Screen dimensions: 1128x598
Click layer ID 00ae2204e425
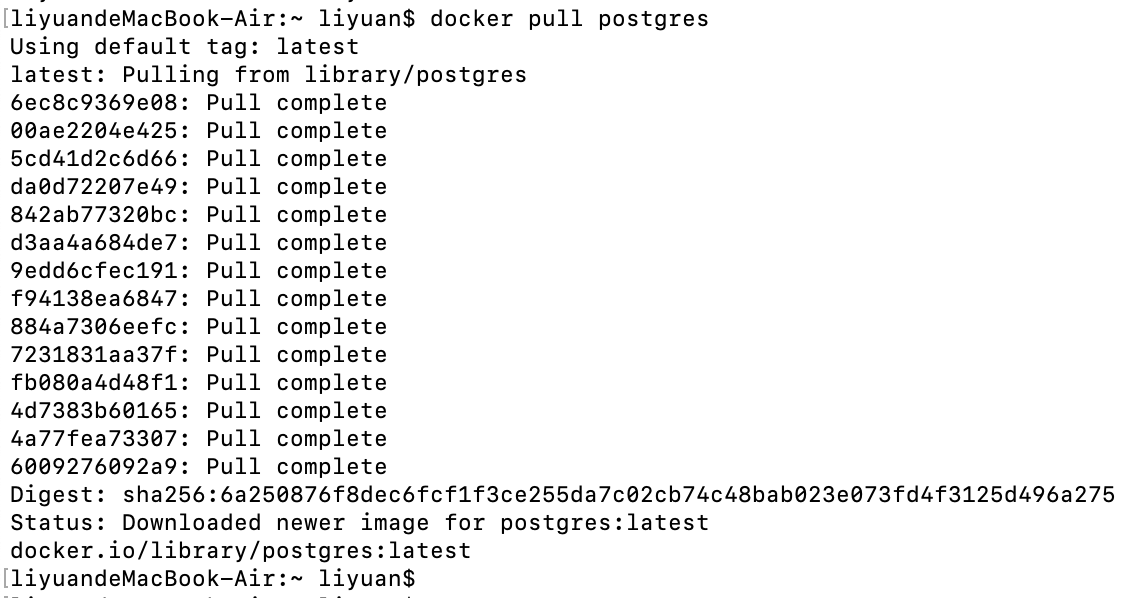tap(101, 131)
